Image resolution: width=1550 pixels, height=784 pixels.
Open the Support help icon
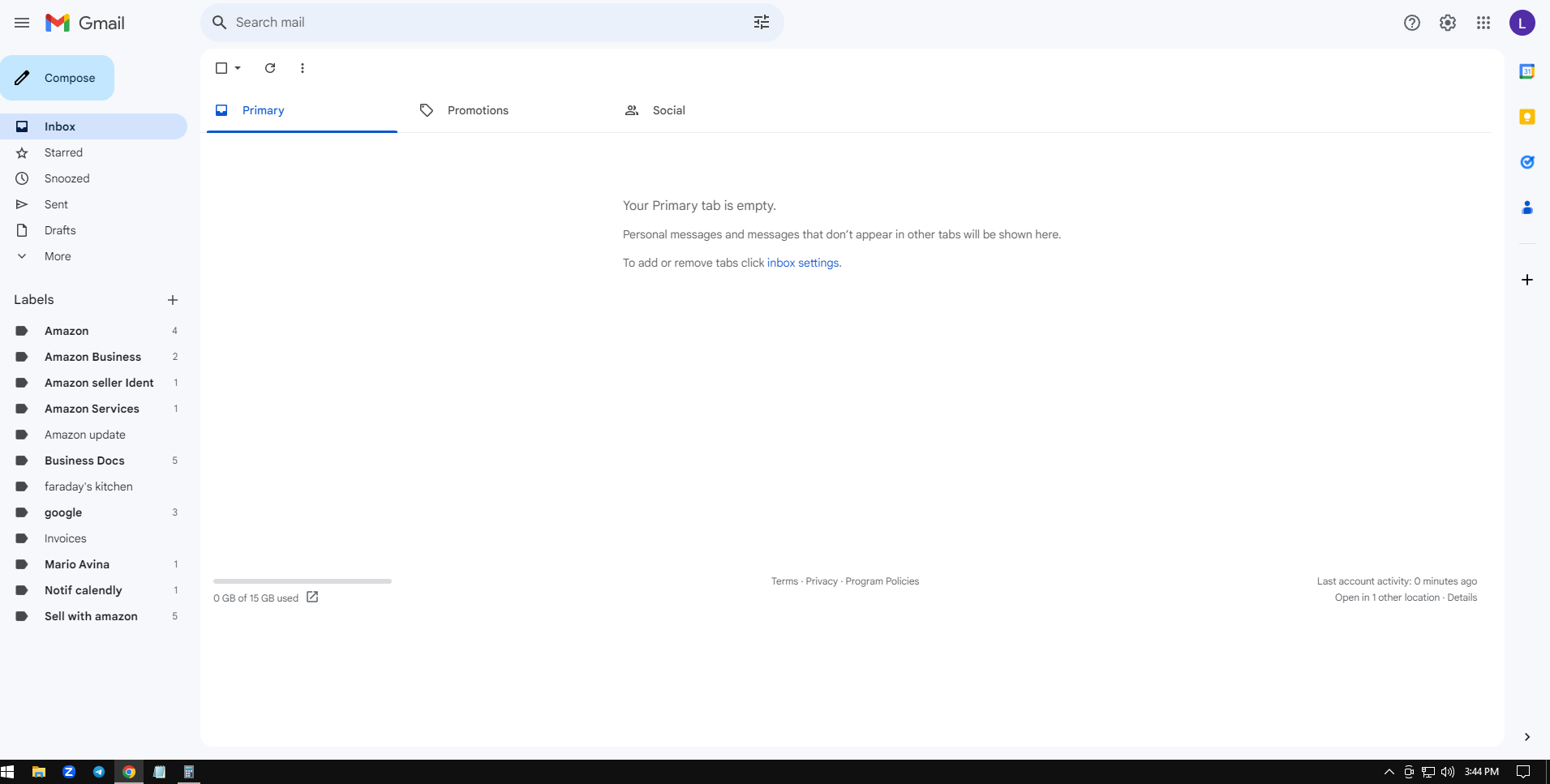click(x=1412, y=23)
